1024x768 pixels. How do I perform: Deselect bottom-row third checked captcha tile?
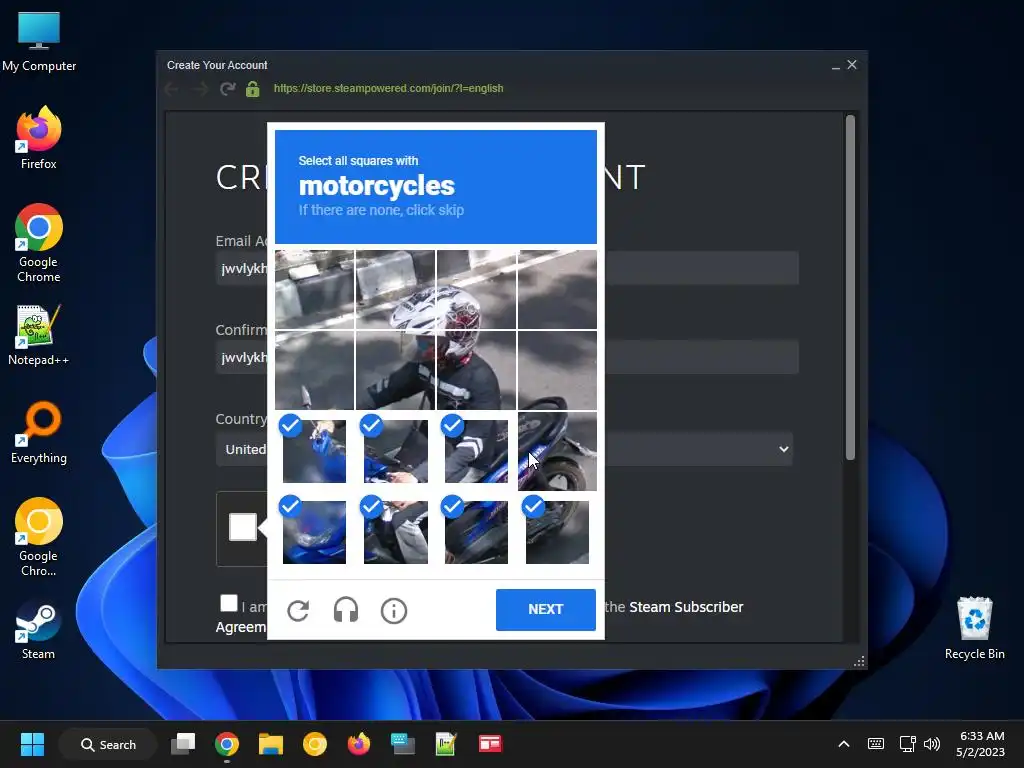click(x=476, y=532)
